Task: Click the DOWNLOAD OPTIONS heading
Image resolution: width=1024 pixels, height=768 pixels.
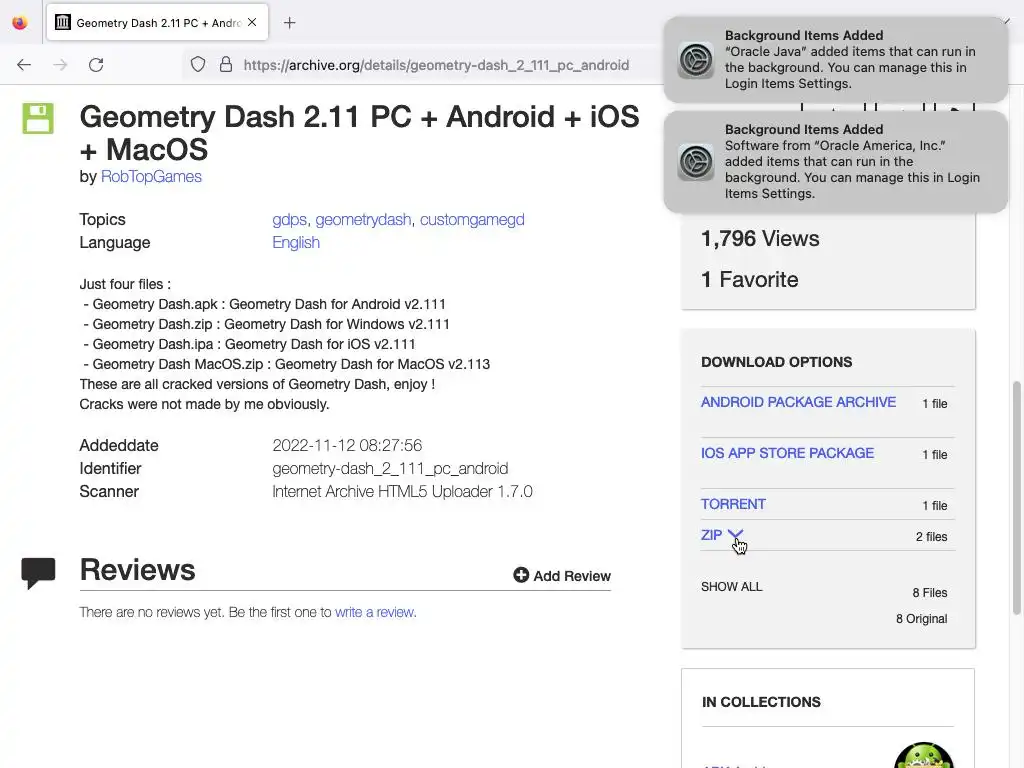Action: 776,362
